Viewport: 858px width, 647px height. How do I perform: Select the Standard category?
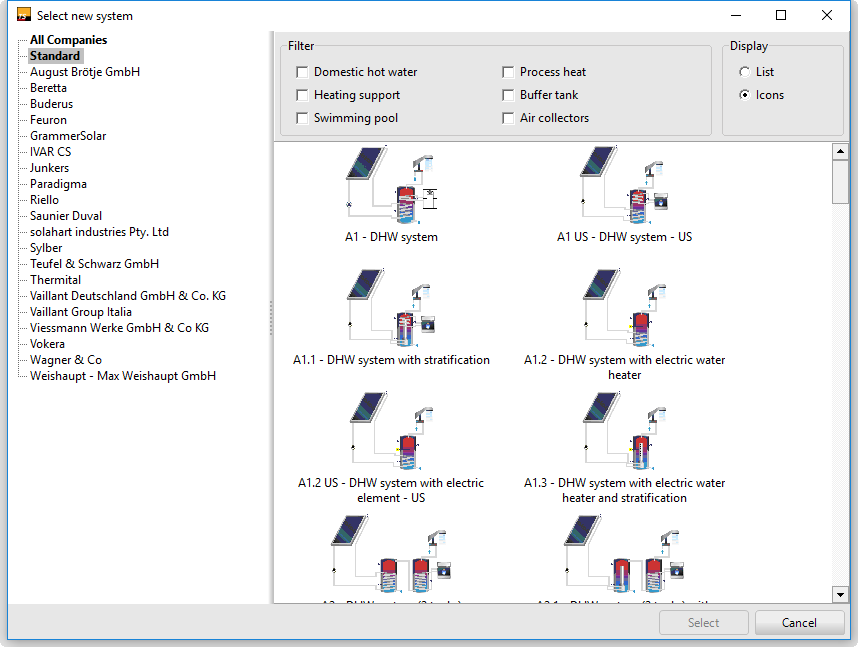55,56
